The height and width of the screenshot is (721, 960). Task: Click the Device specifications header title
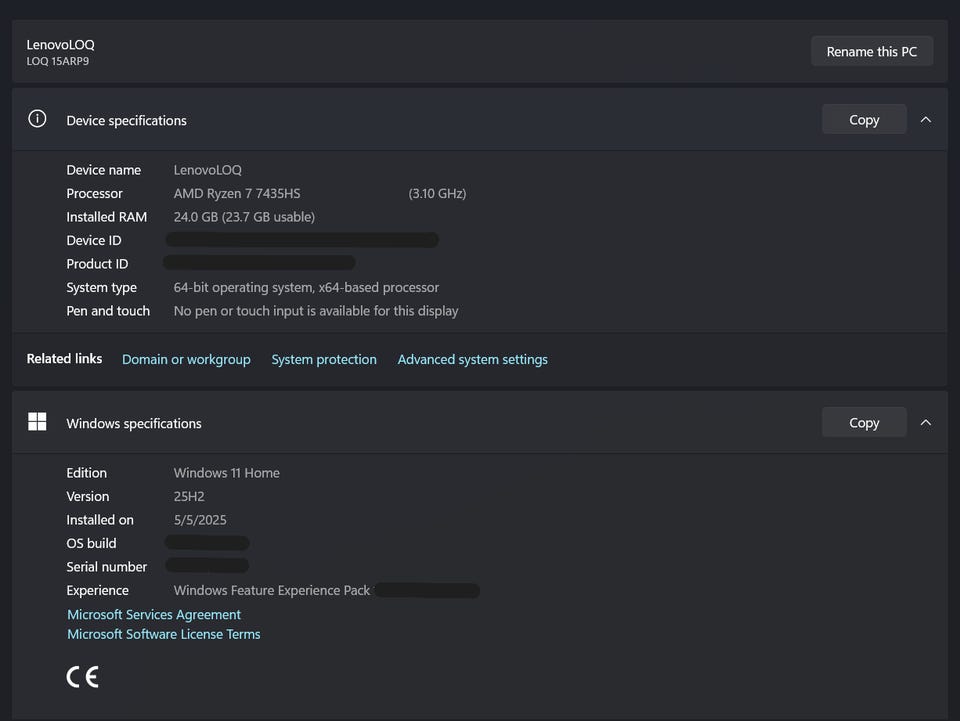(126, 120)
